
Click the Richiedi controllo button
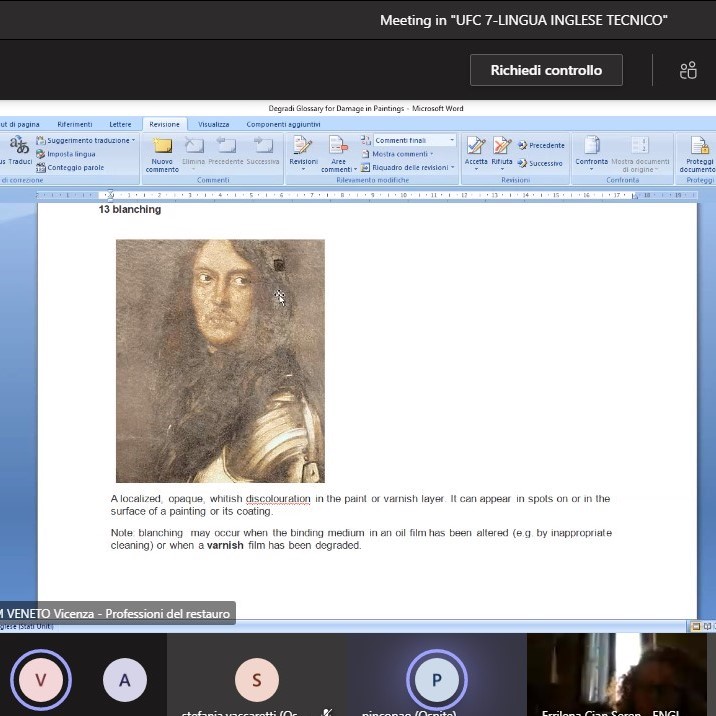tap(546, 70)
